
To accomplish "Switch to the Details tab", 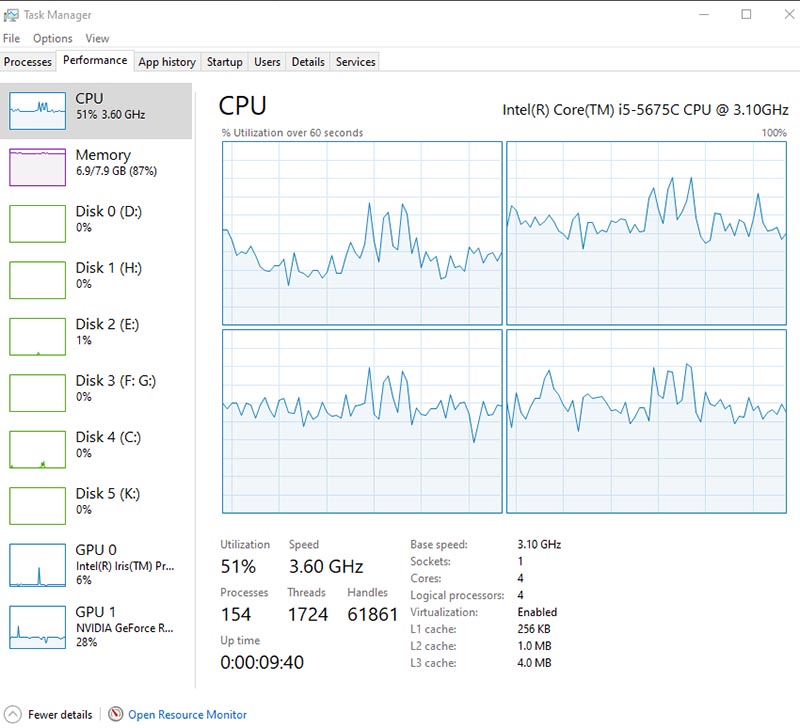I will pos(308,62).
